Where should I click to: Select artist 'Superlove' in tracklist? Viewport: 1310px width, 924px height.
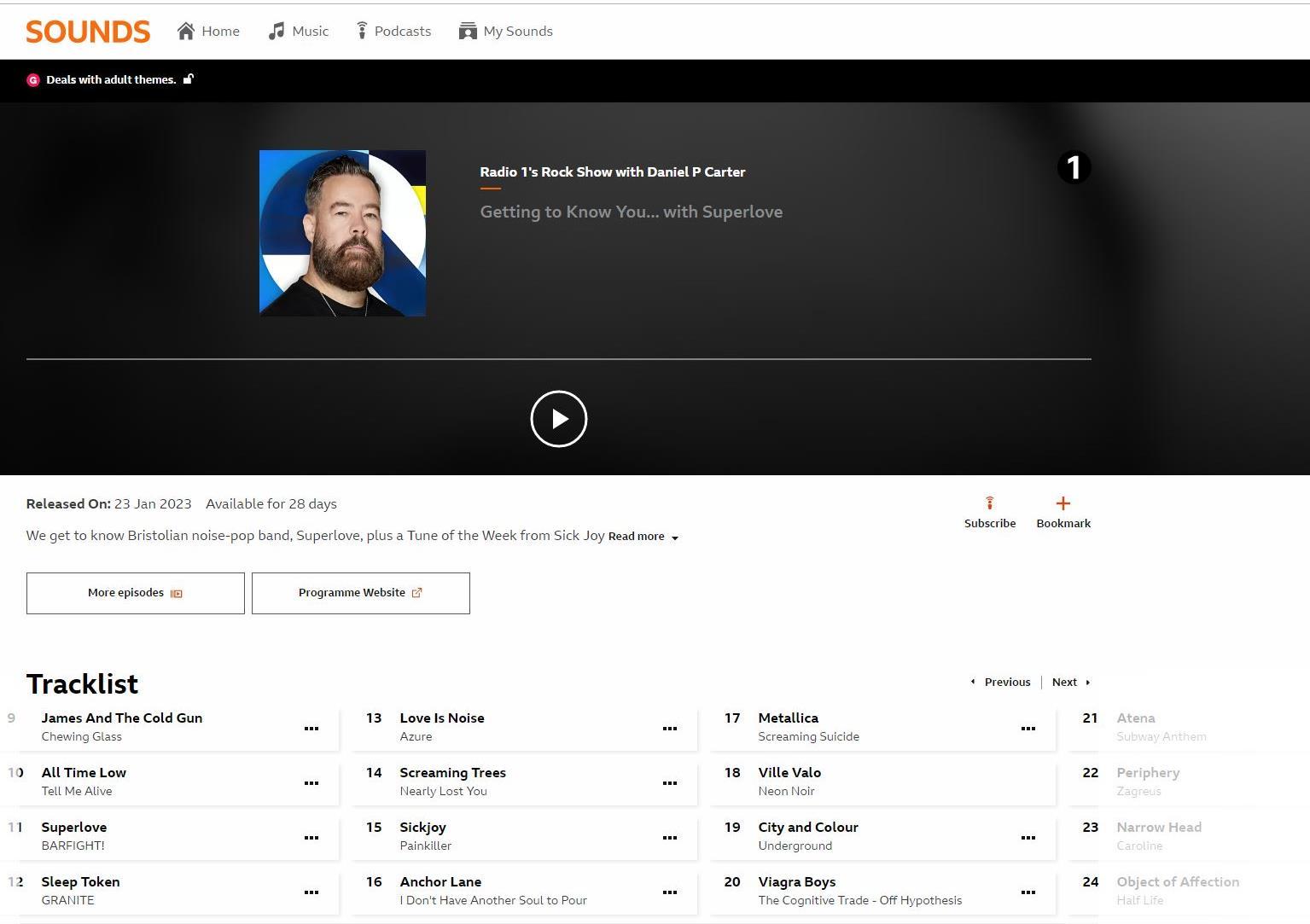point(74,828)
